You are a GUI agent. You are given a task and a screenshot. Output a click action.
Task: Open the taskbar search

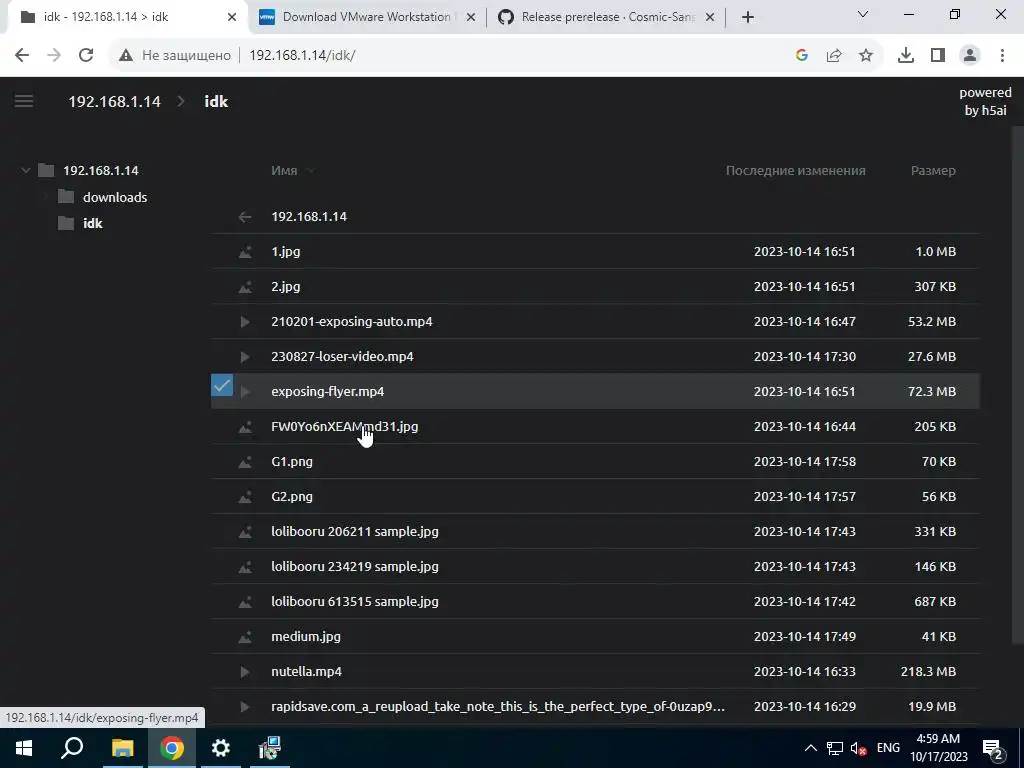(x=72, y=748)
